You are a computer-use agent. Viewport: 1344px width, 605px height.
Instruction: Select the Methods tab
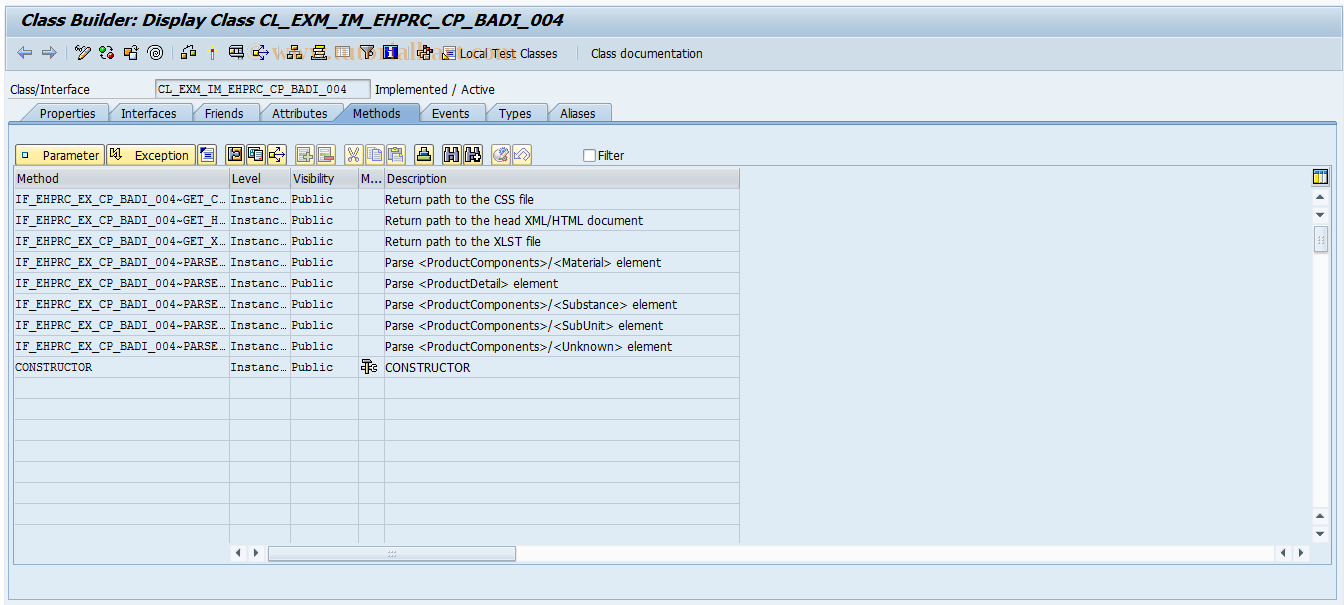376,113
